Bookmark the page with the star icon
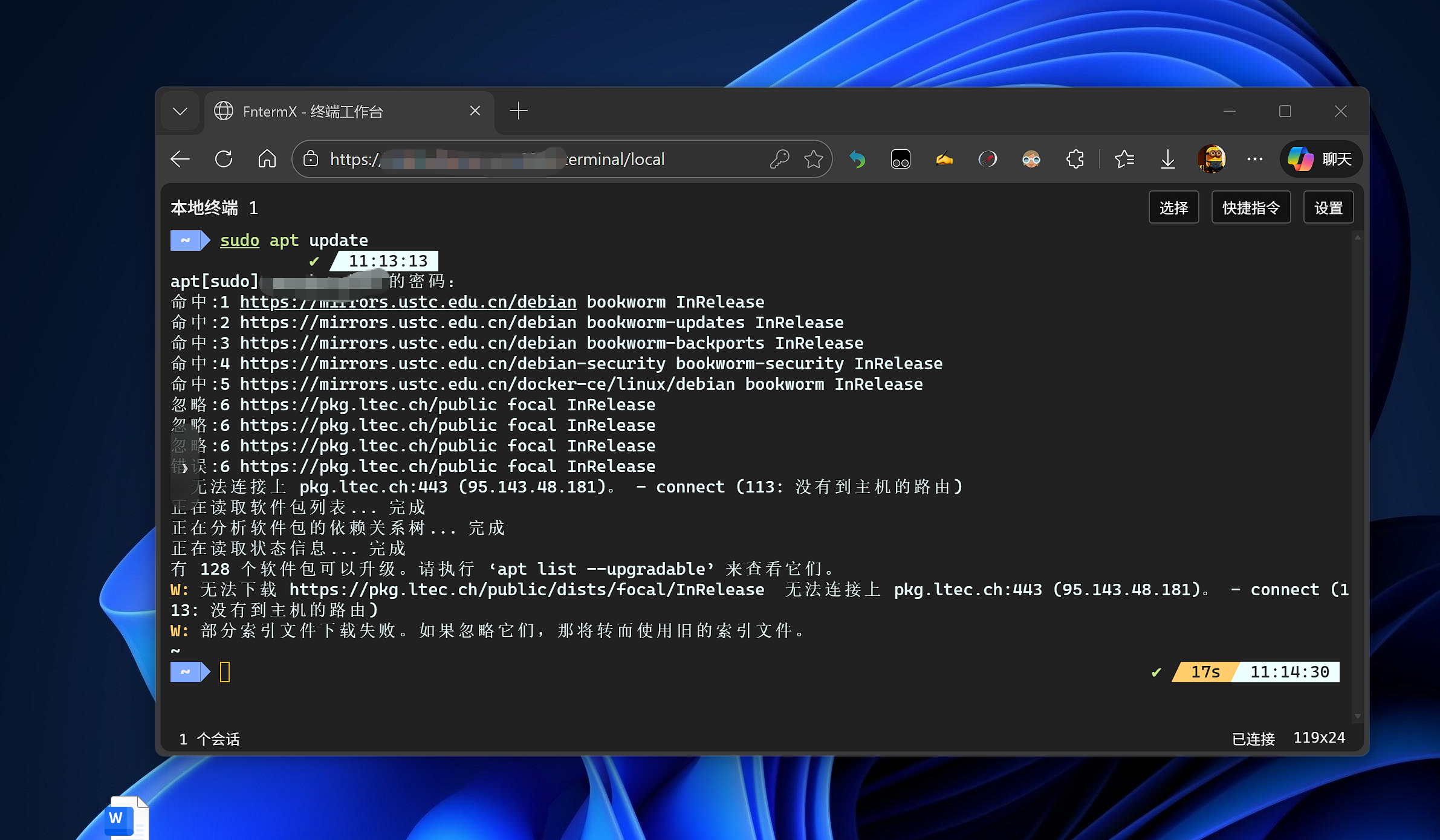This screenshot has width=1440, height=840. [814, 160]
